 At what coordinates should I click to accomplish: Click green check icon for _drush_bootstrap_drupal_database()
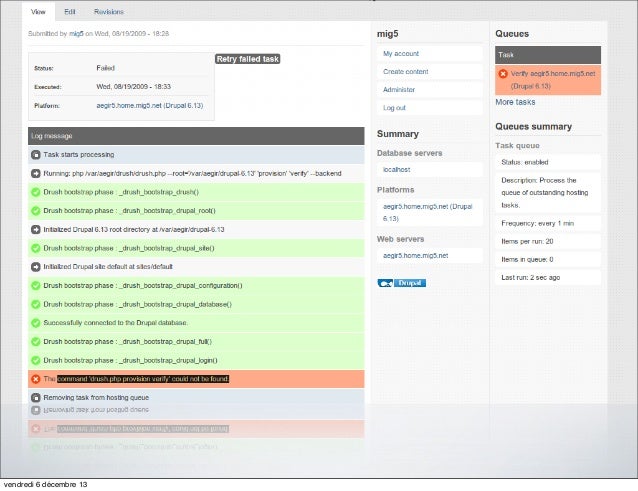pos(36,304)
